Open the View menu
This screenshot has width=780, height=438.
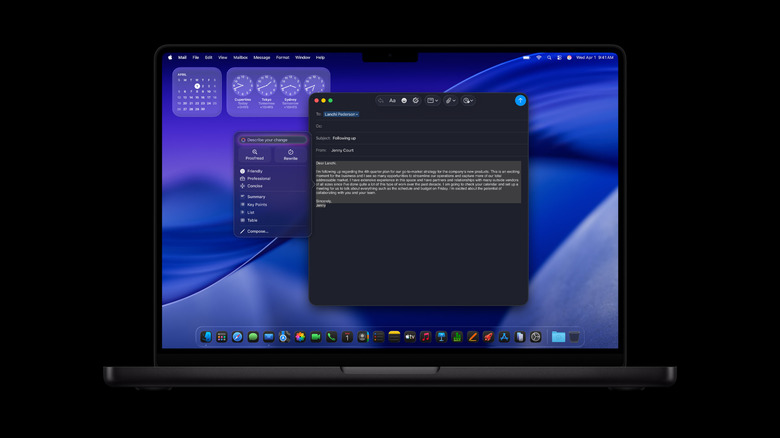tap(223, 57)
